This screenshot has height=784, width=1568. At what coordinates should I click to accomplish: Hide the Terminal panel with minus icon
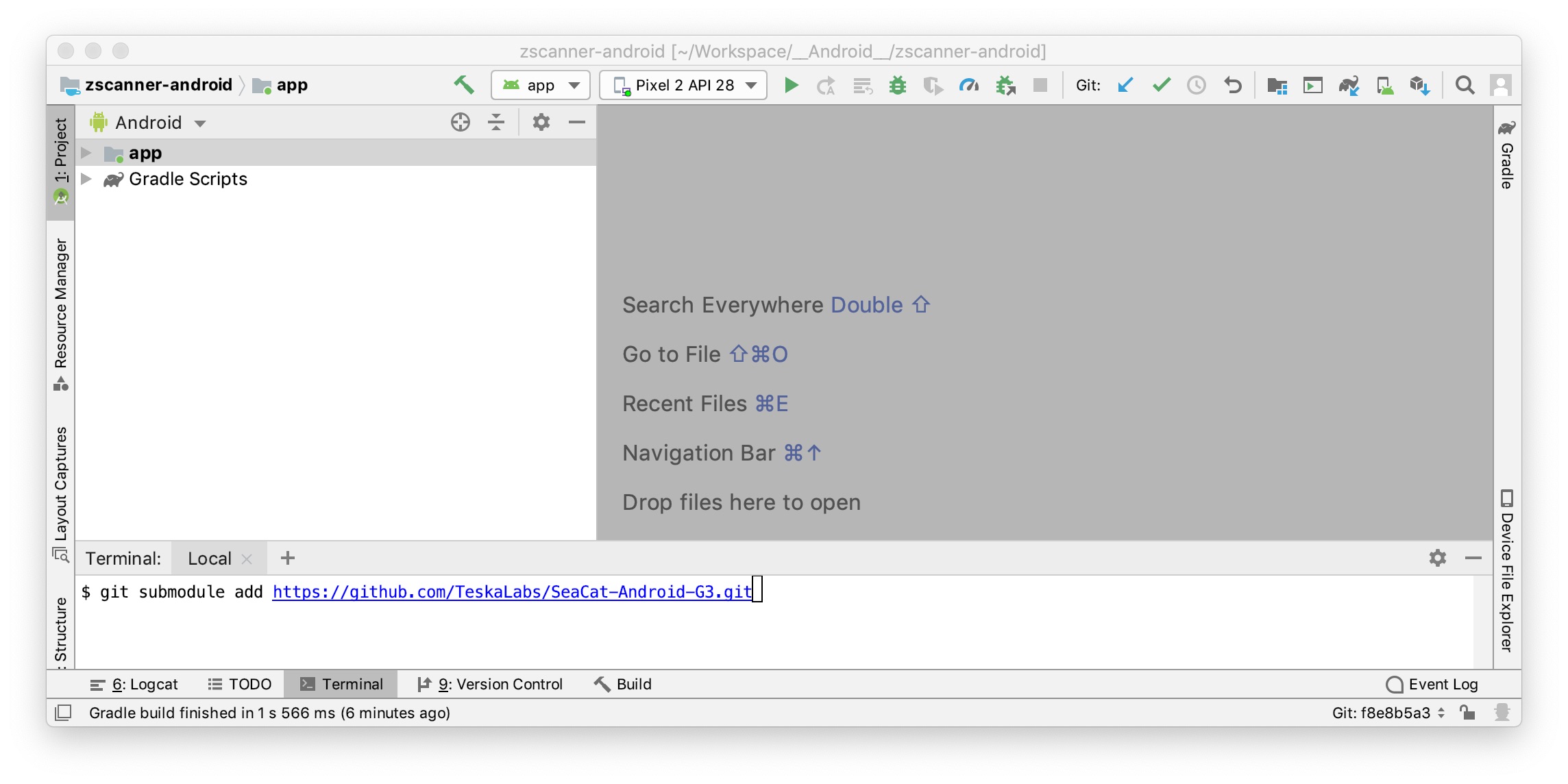click(x=1473, y=558)
